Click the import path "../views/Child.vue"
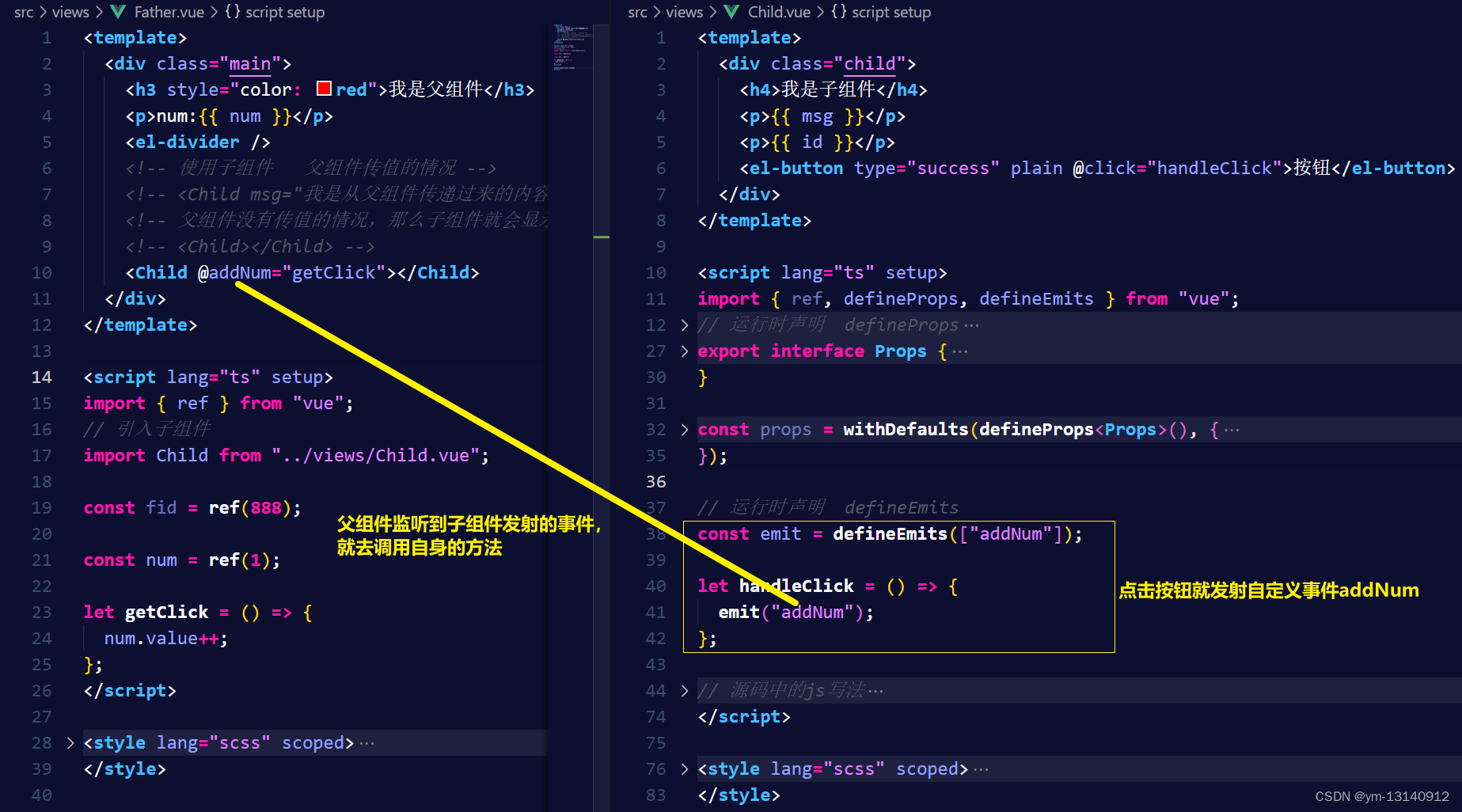Viewport: 1462px width, 812px height. 375,455
